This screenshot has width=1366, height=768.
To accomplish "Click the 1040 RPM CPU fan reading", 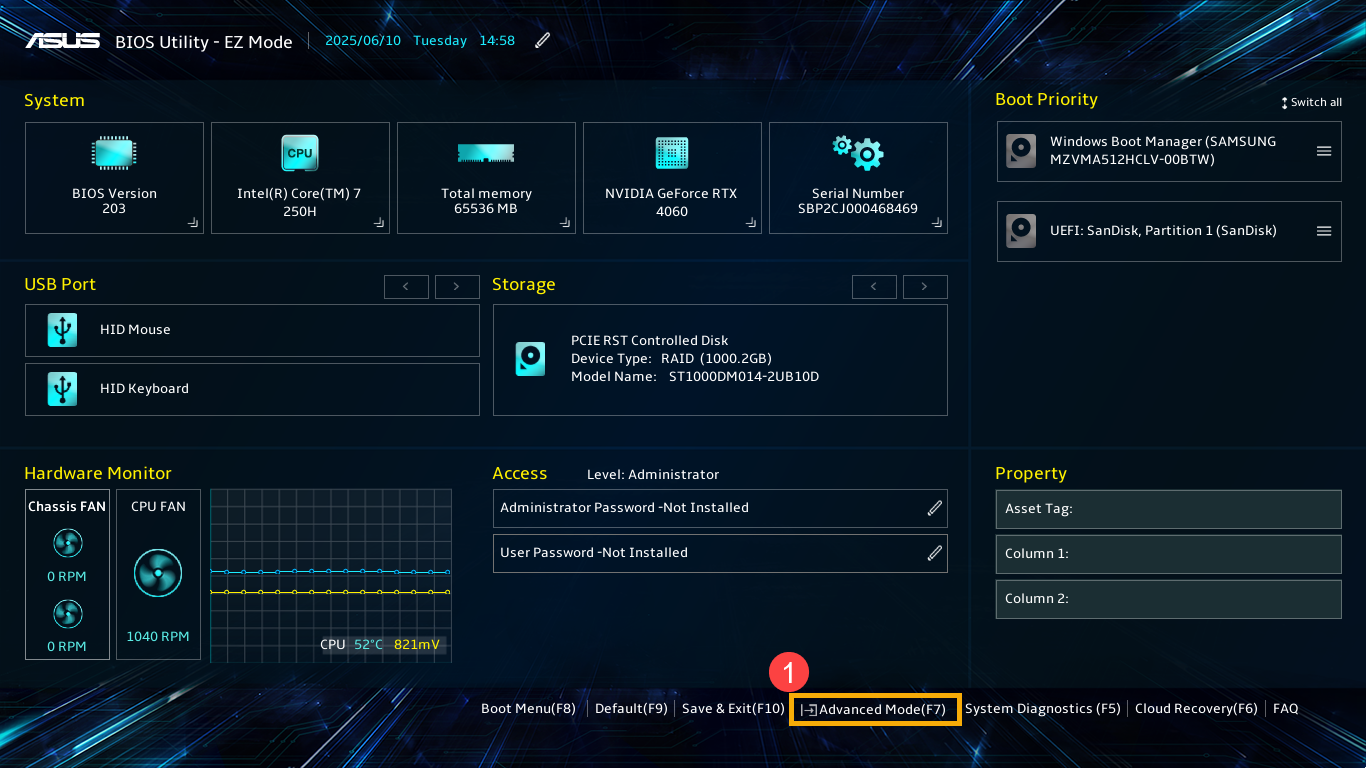I will [x=158, y=637].
